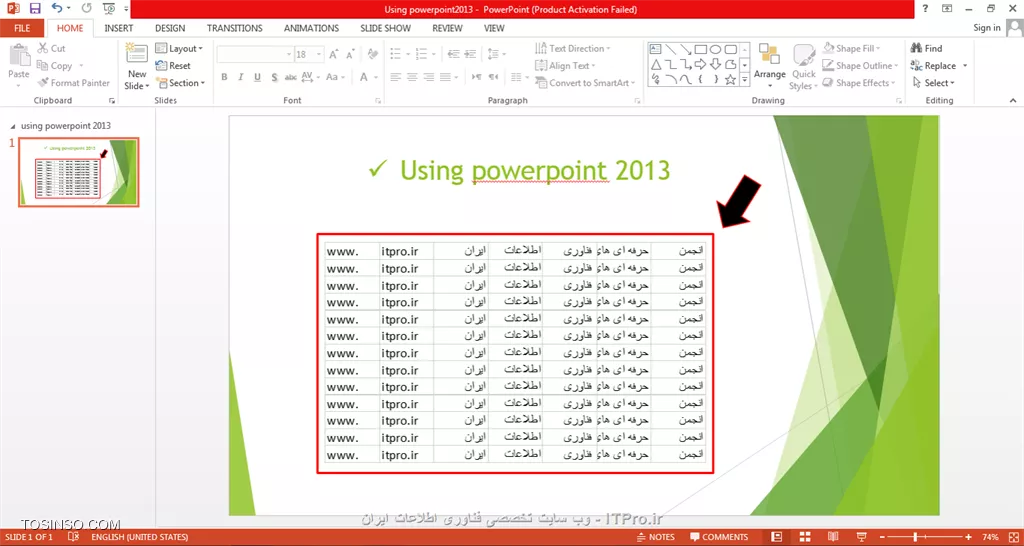This screenshot has width=1024, height=546.
Task: Open Shape Effects menu
Action: 859,83
